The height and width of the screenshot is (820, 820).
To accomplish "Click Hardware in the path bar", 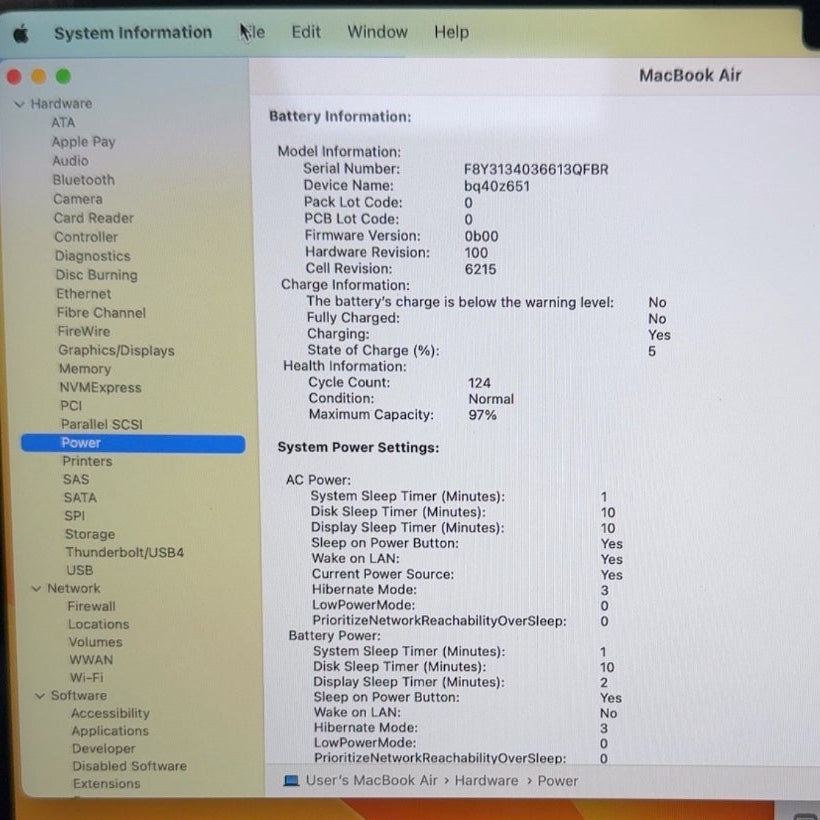I will tap(486, 781).
